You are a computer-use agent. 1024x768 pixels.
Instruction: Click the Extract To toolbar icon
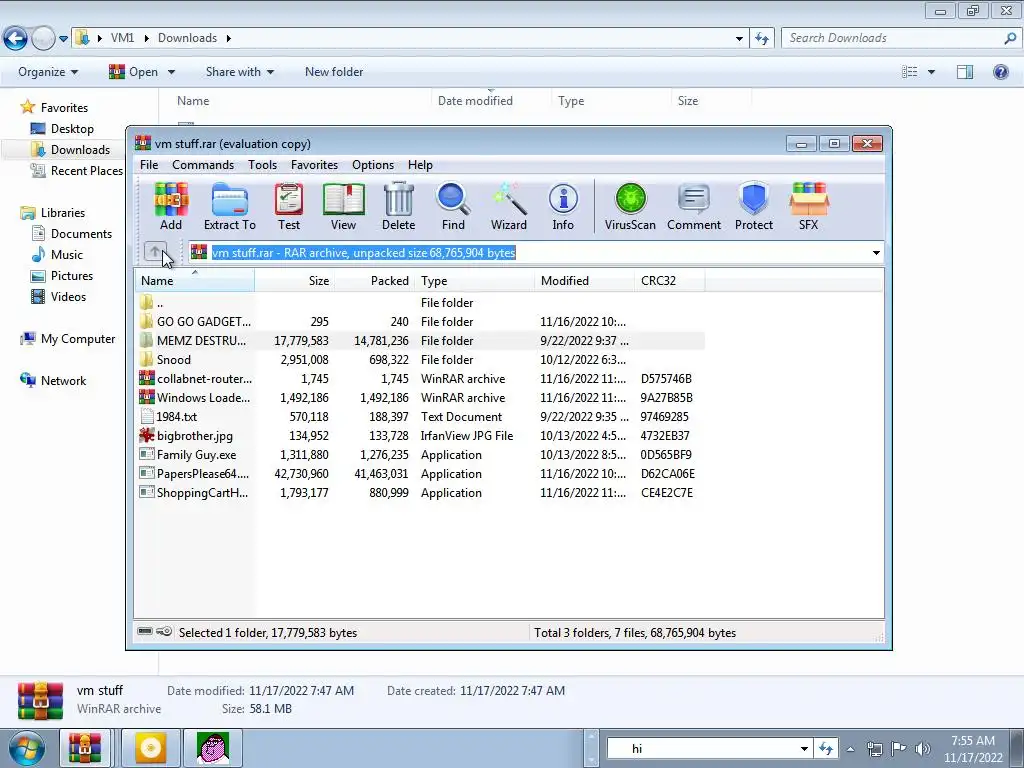(229, 206)
